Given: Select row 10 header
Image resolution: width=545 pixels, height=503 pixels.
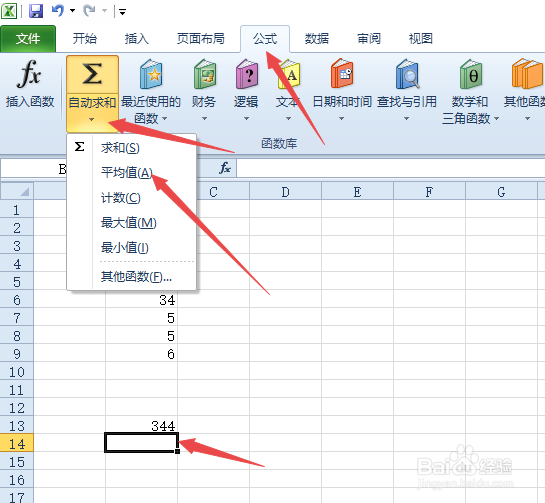Looking at the screenshot, I should (17, 372).
